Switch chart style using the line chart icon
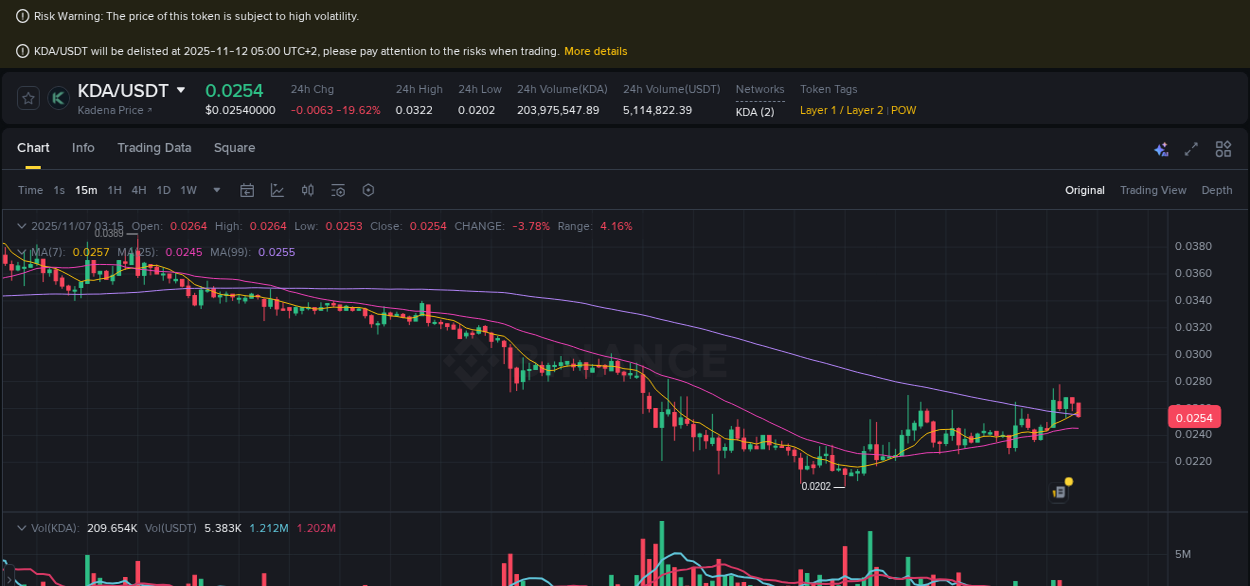 coord(275,190)
